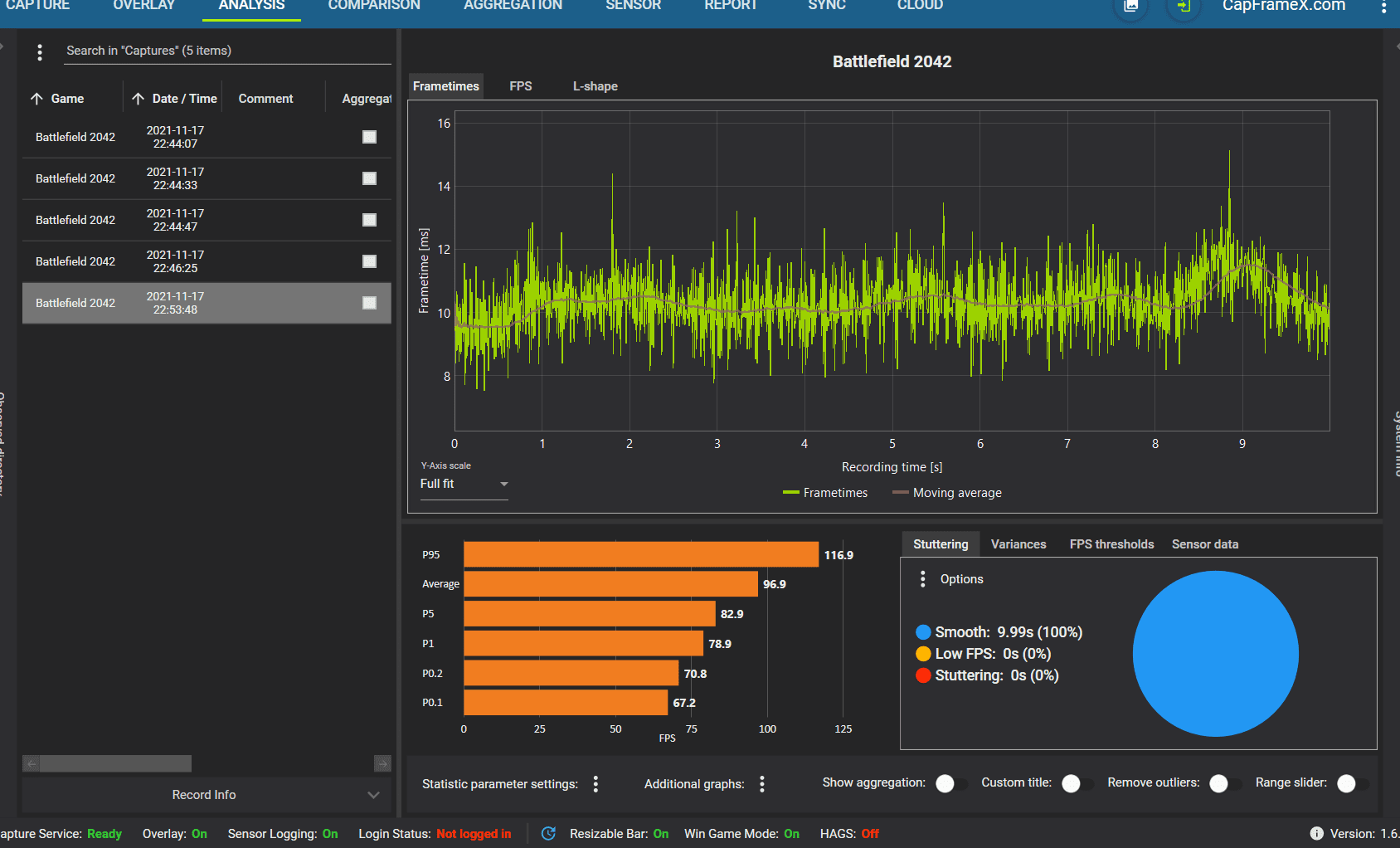1400x848 pixels.
Task: Select Battlefield 2042 capture at 22:44:07
Action: (x=207, y=137)
